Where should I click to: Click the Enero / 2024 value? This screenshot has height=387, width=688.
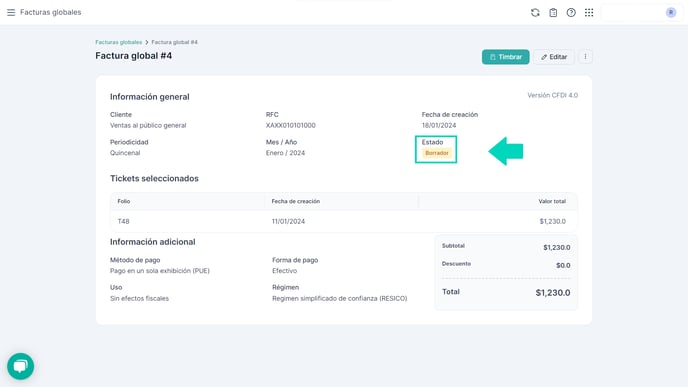(x=285, y=153)
